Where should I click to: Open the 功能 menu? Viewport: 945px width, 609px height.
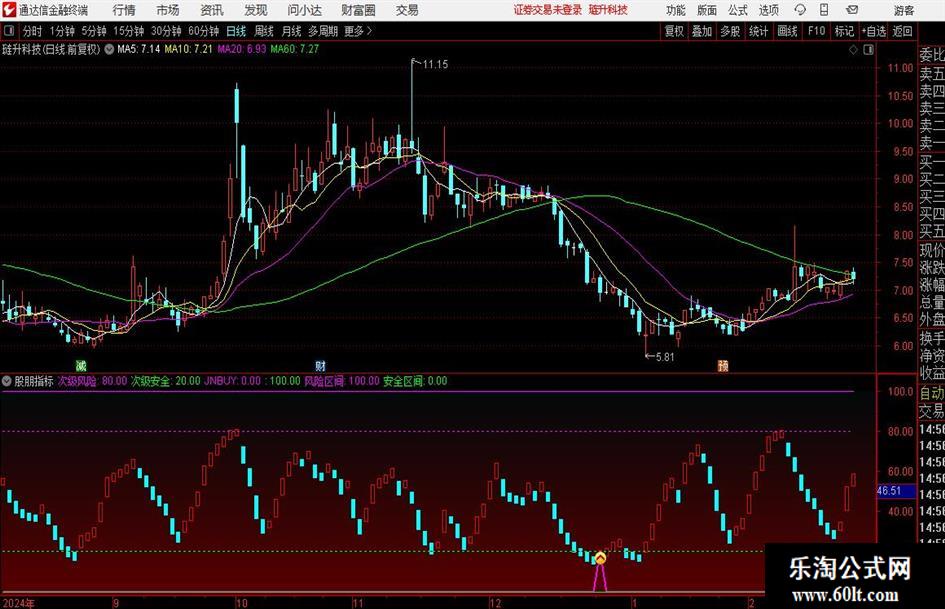(x=676, y=10)
